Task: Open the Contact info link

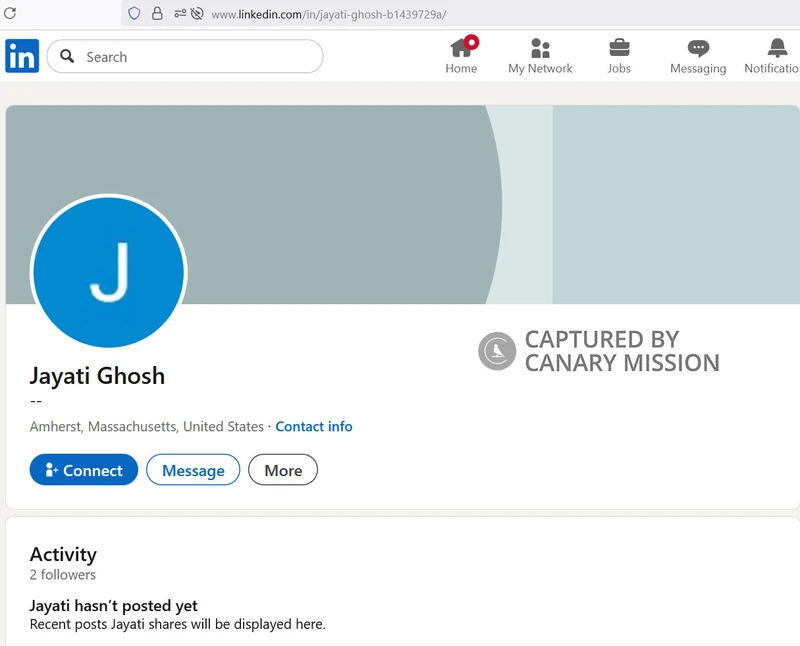Action: (x=314, y=427)
